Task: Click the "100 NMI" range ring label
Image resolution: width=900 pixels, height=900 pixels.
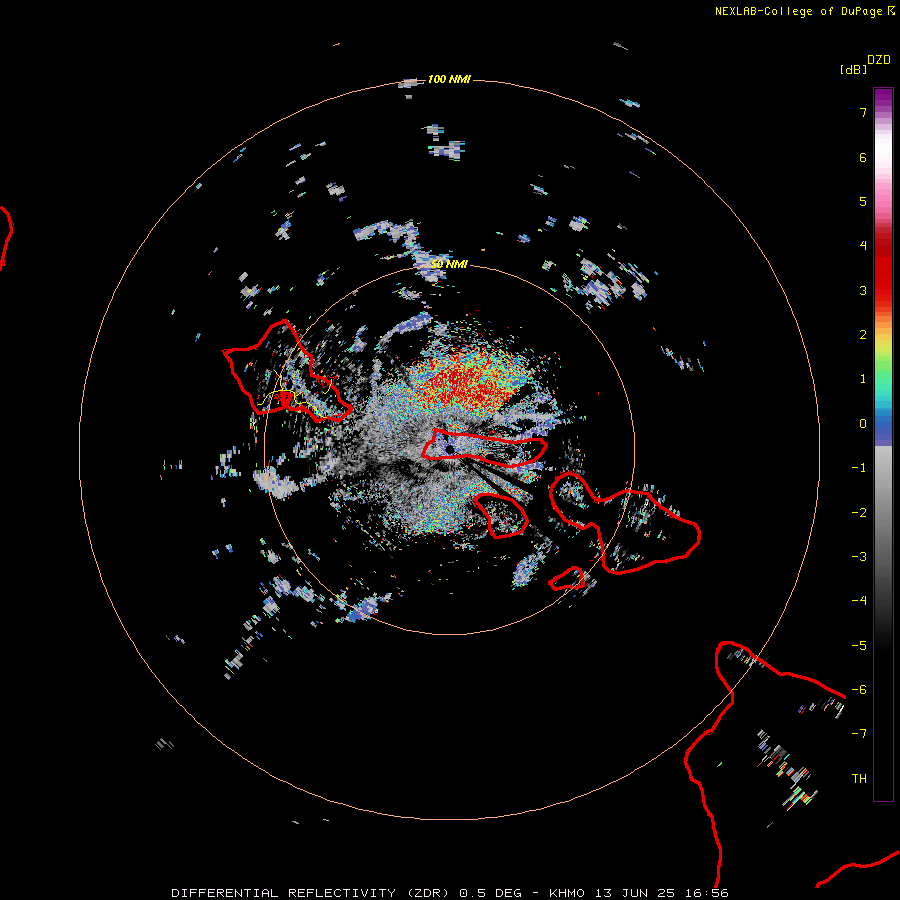Action: coord(449,79)
